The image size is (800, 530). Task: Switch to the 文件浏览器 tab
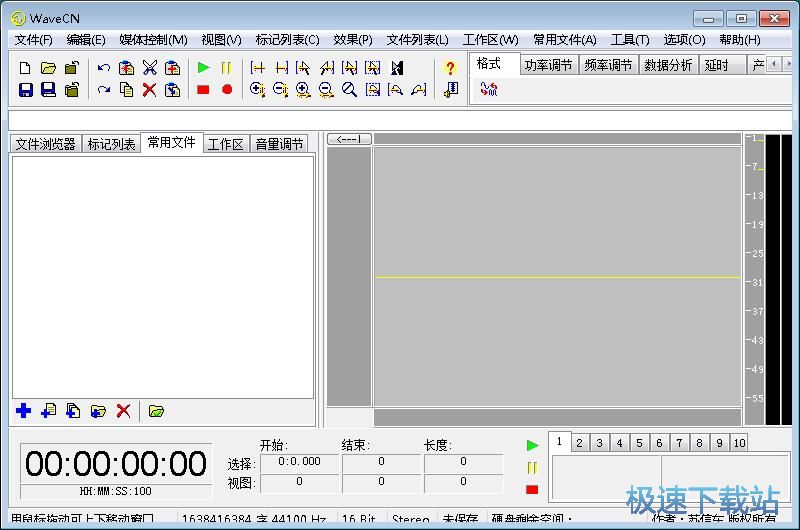tap(46, 144)
